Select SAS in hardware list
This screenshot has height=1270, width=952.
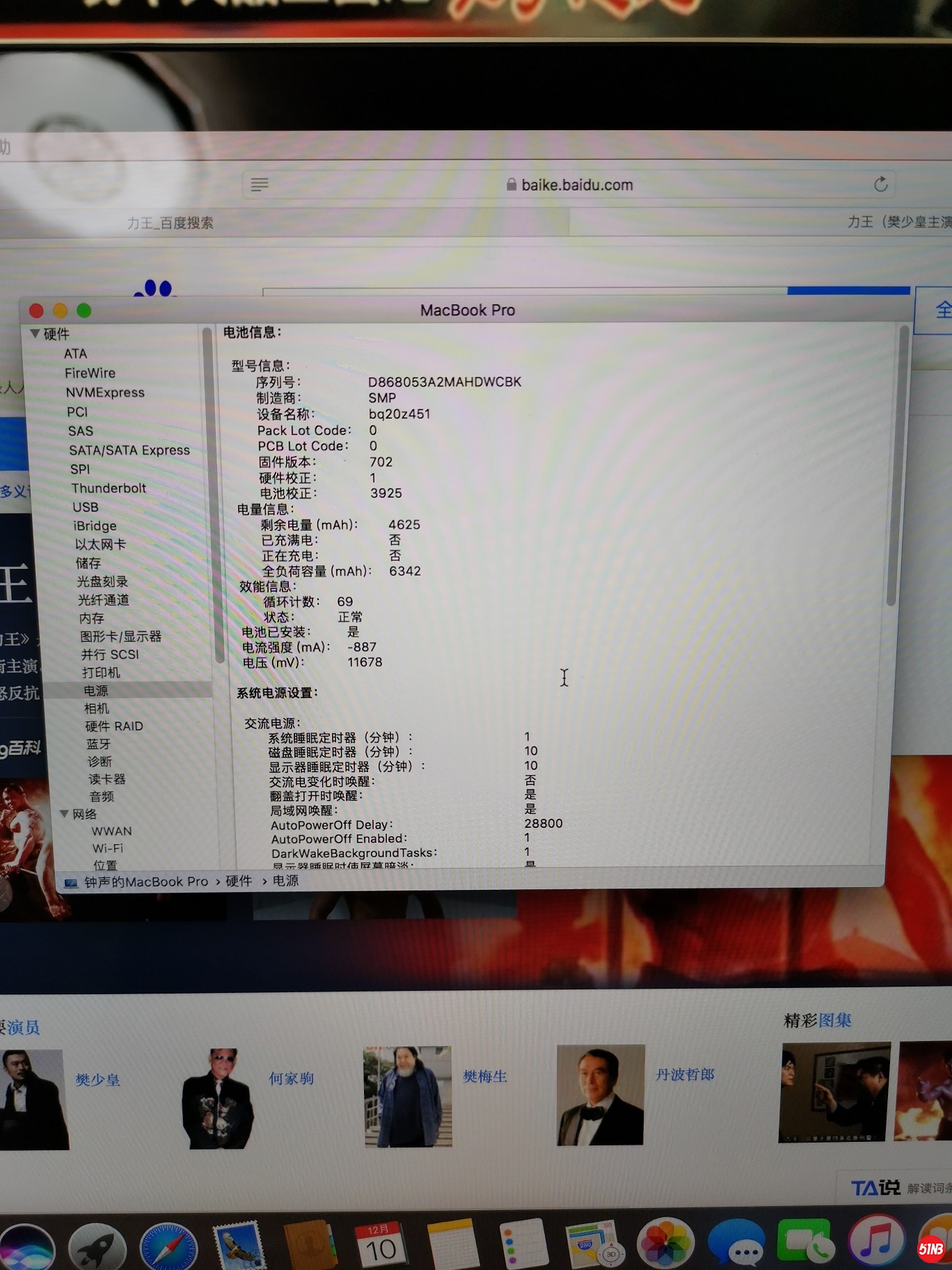[81, 431]
